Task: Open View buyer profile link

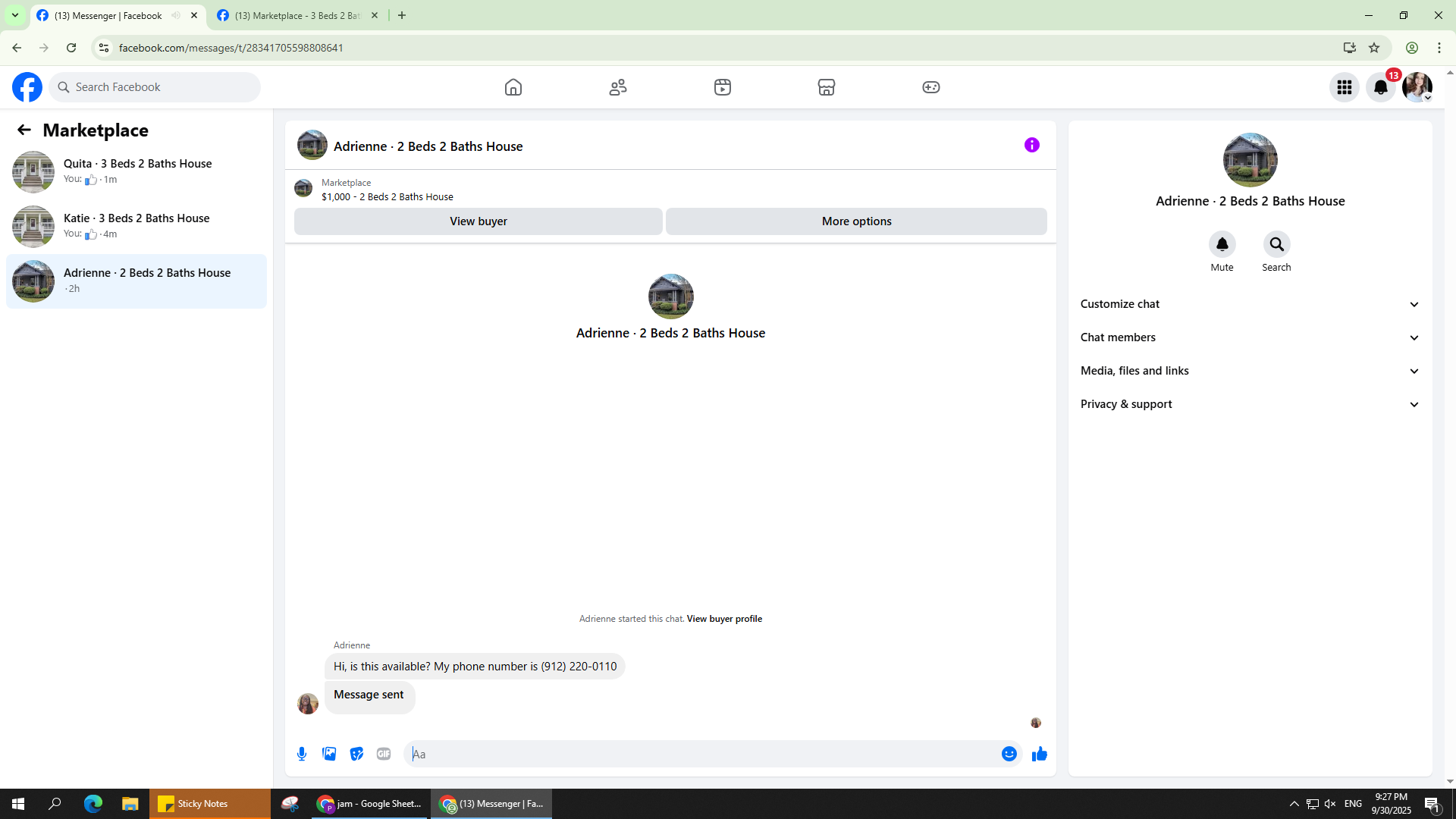Action: pyautogui.click(x=724, y=619)
